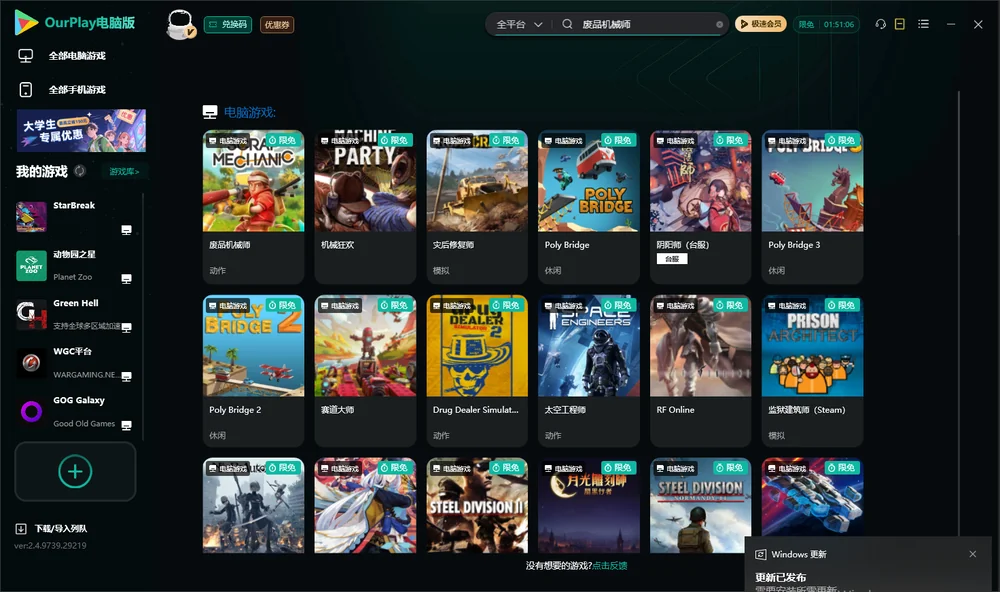Click the yellow square icon in title bar
The image size is (1000, 592).
[x=900, y=24]
